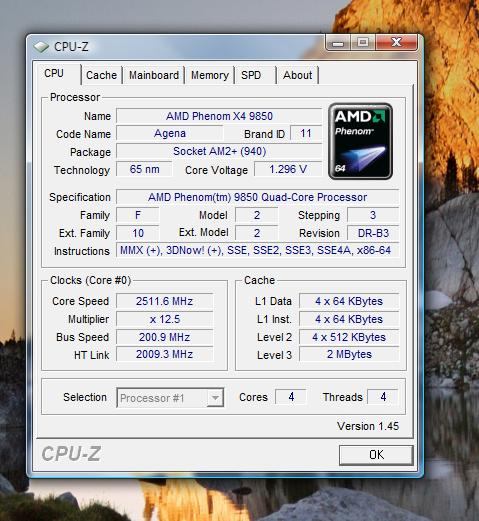Click the Name field 'AMD Phenom X4 9850'
Viewport: 479px width, 521px height.
tap(219, 116)
